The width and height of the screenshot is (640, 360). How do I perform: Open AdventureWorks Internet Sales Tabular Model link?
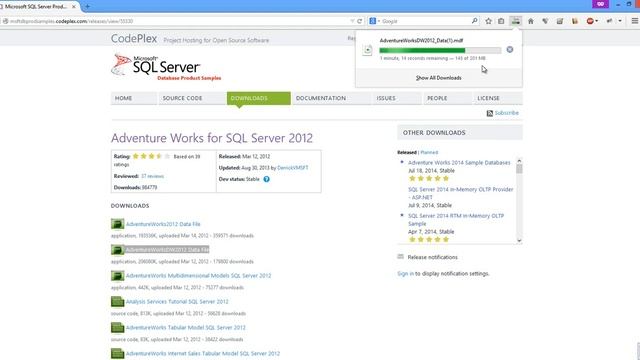(203, 353)
